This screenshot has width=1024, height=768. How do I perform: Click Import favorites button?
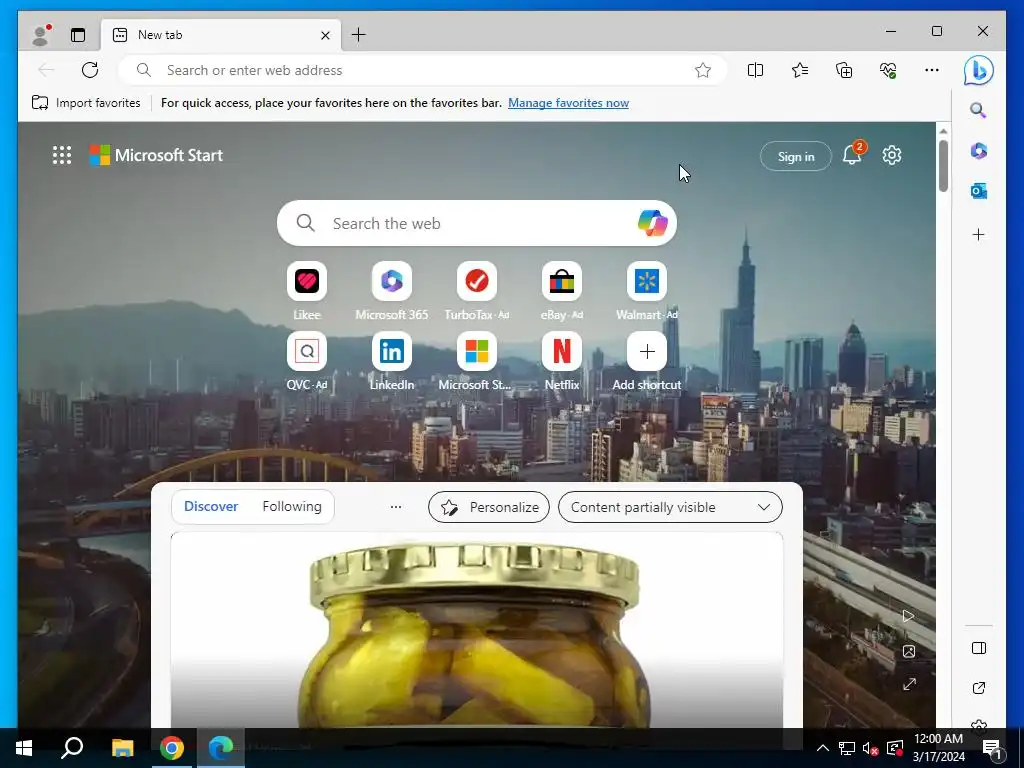click(x=86, y=103)
